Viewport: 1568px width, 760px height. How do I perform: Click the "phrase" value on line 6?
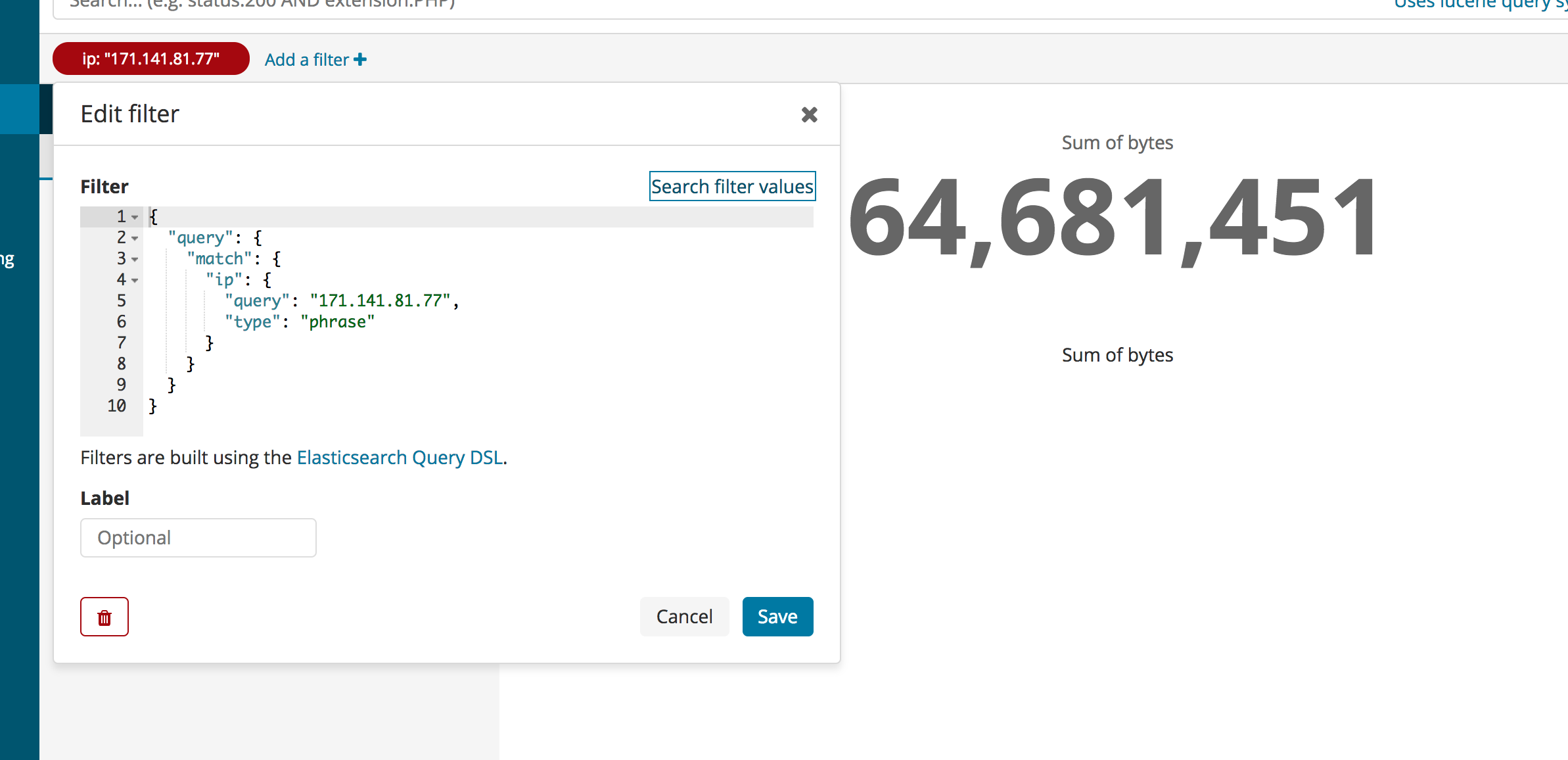[337, 322]
